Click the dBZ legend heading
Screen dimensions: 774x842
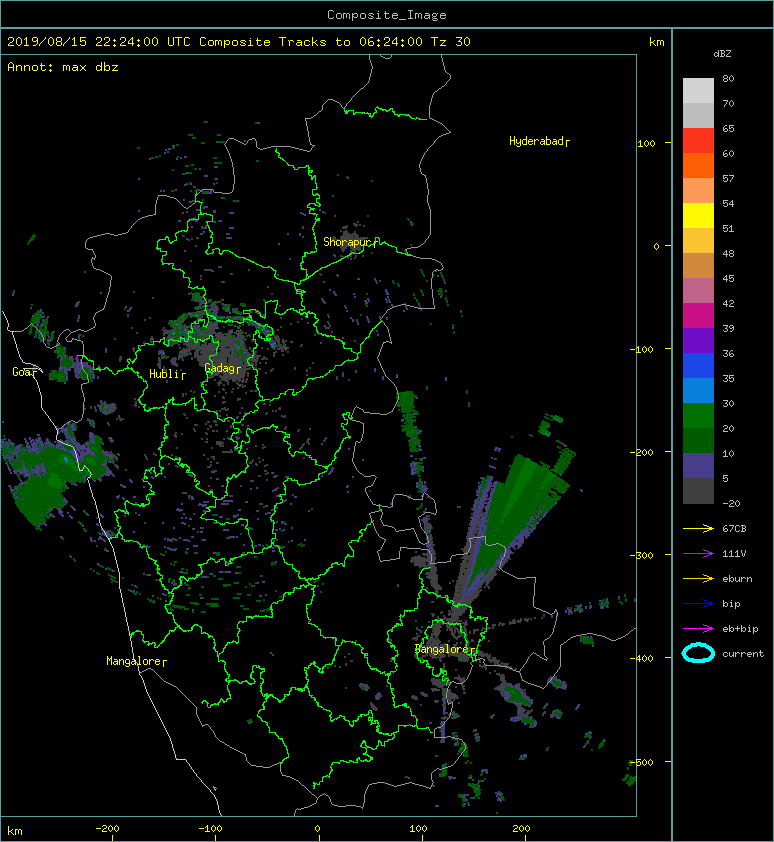[722, 54]
